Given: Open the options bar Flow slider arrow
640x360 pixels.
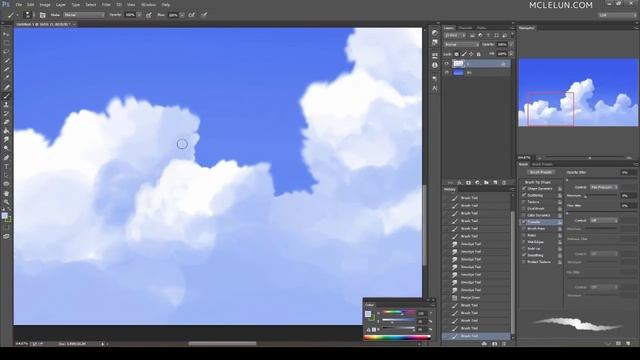Looking at the screenshot, I should coord(182,15).
